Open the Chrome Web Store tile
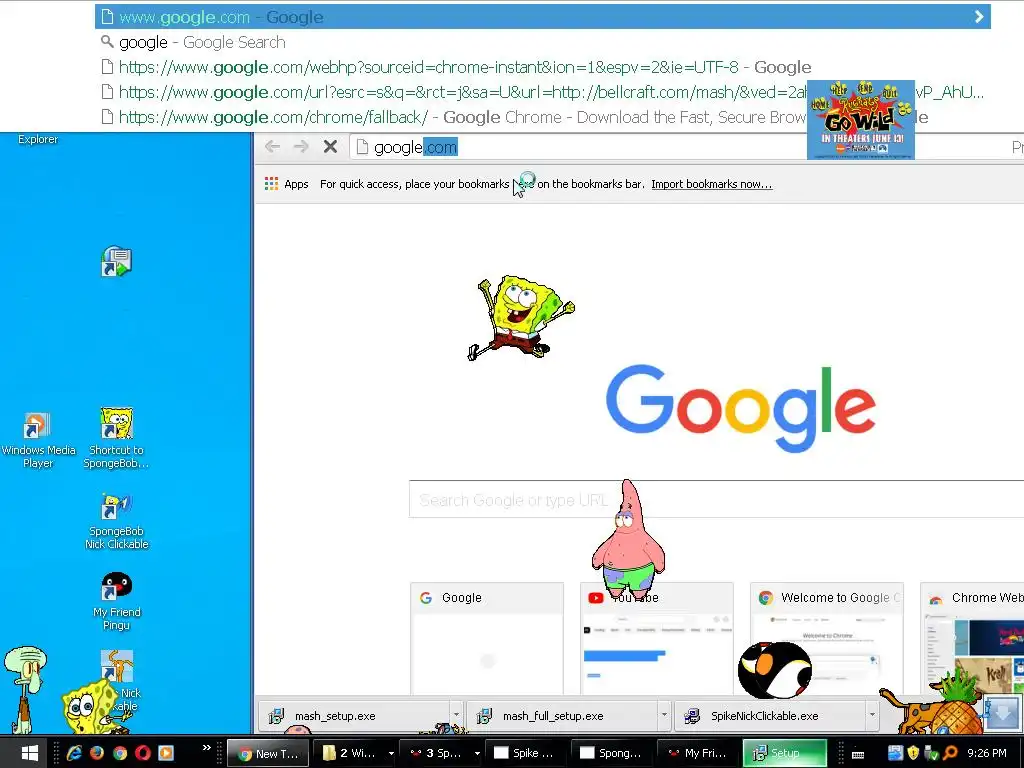Viewport: 1024px width, 768px height. 972,639
